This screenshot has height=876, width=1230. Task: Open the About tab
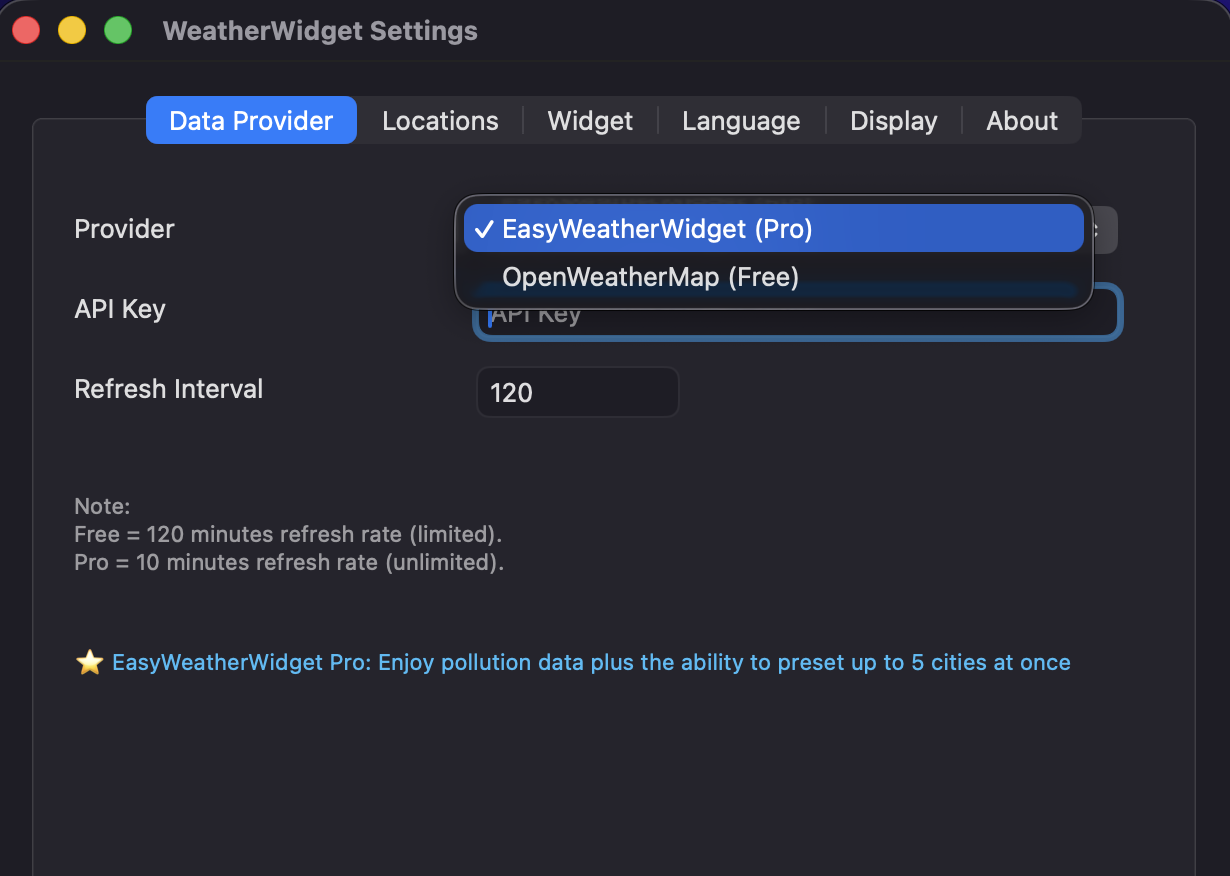(1022, 121)
